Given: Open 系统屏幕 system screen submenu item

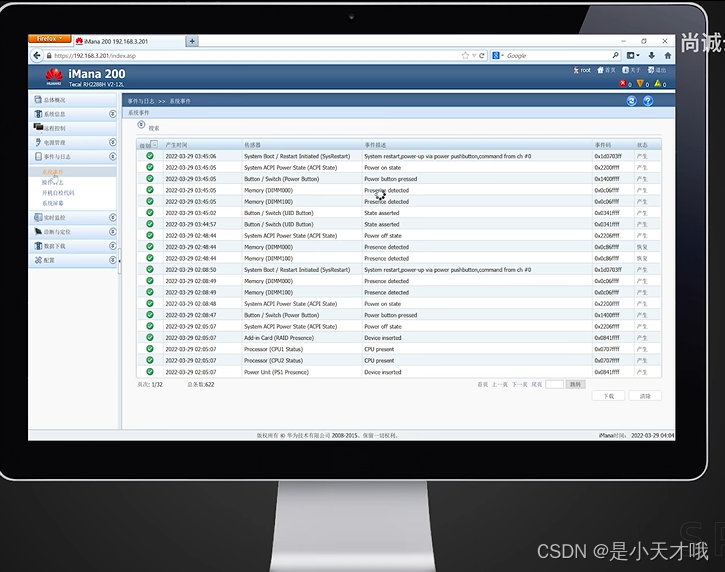Looking at the screenshot, I should click(x=53, y=203).
